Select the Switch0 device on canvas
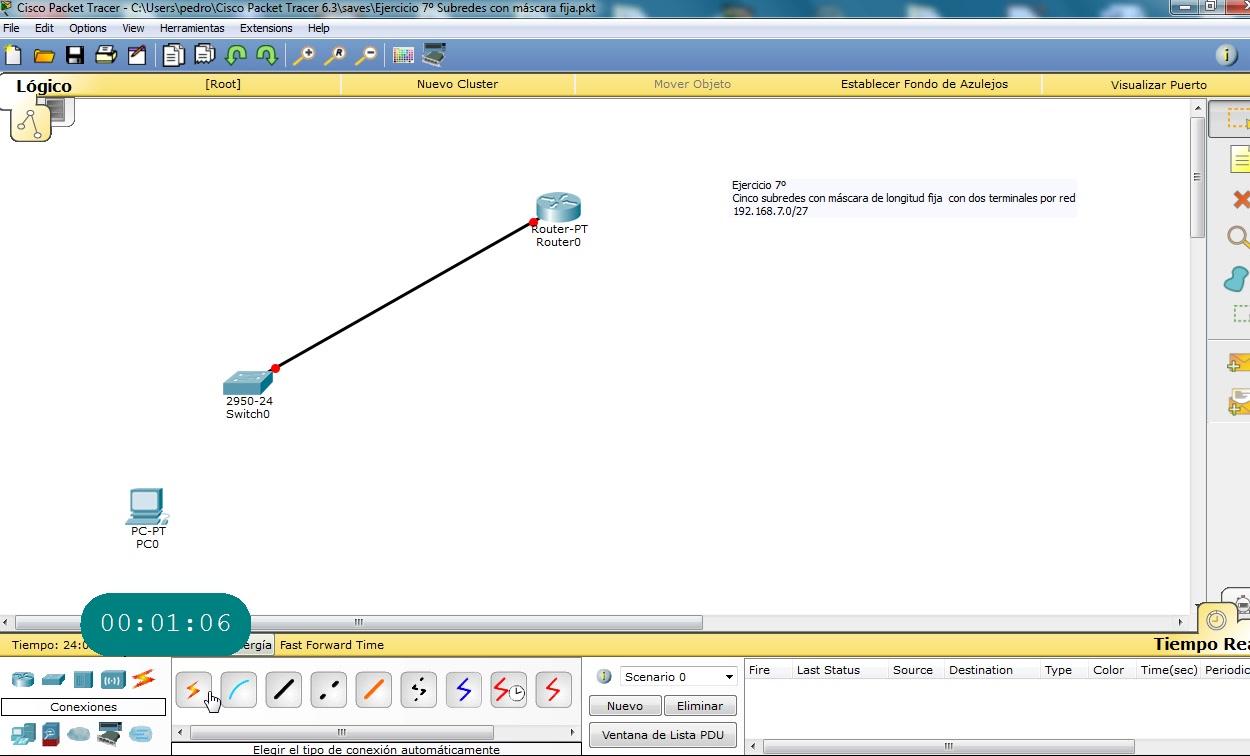 point(248,383)
